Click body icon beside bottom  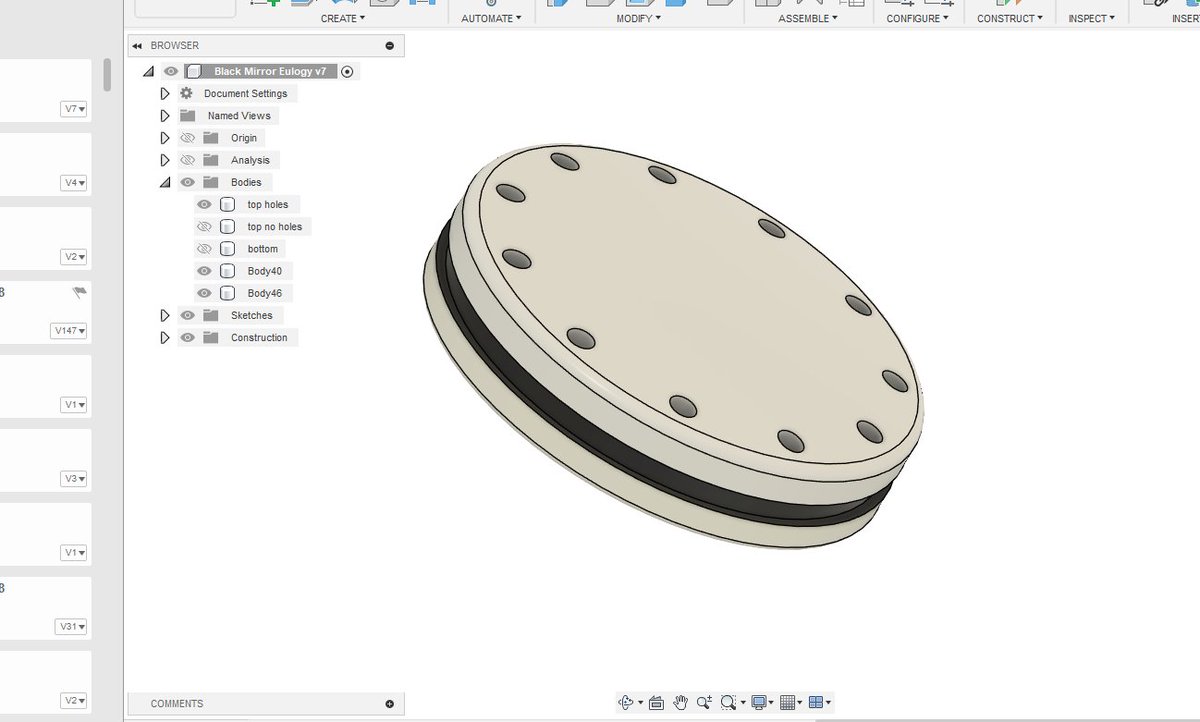pyautogui.click(x=227, y=248)
